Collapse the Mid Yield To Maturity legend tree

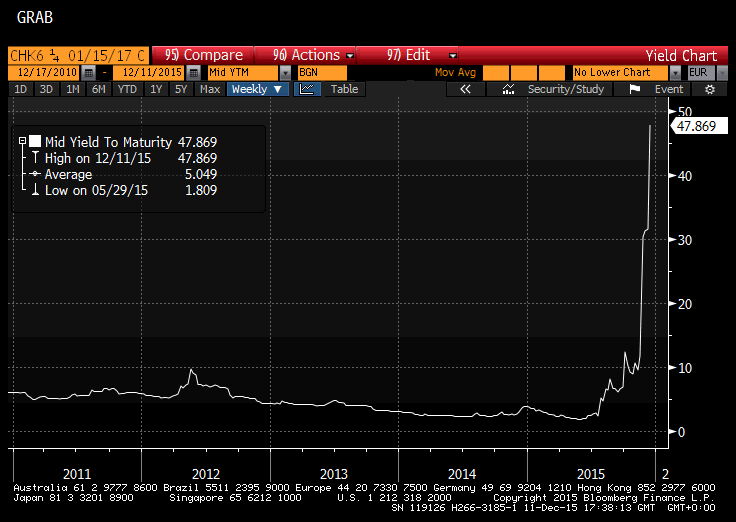coord(22,141)
